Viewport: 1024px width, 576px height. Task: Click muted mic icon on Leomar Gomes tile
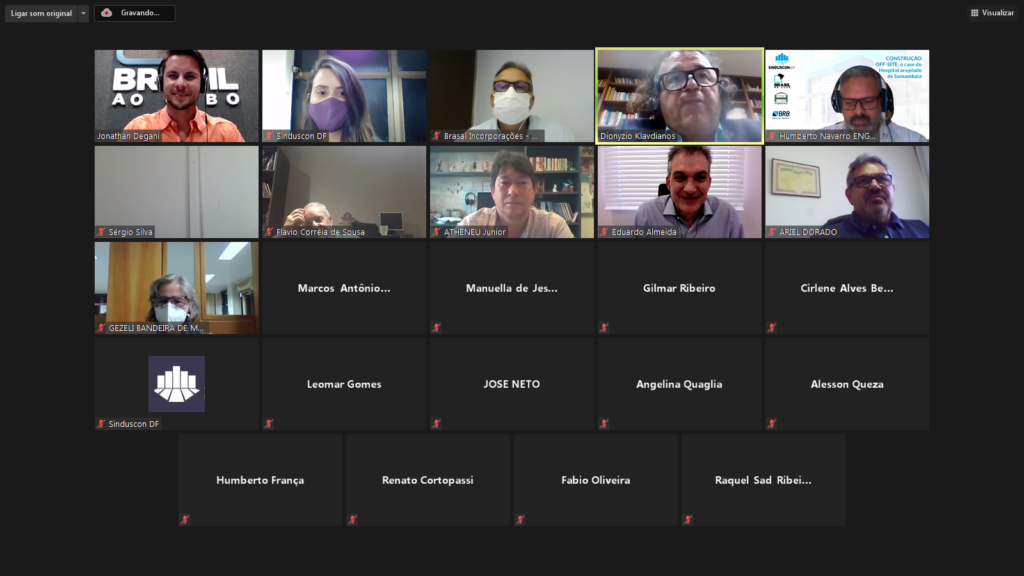coord(268,423)
